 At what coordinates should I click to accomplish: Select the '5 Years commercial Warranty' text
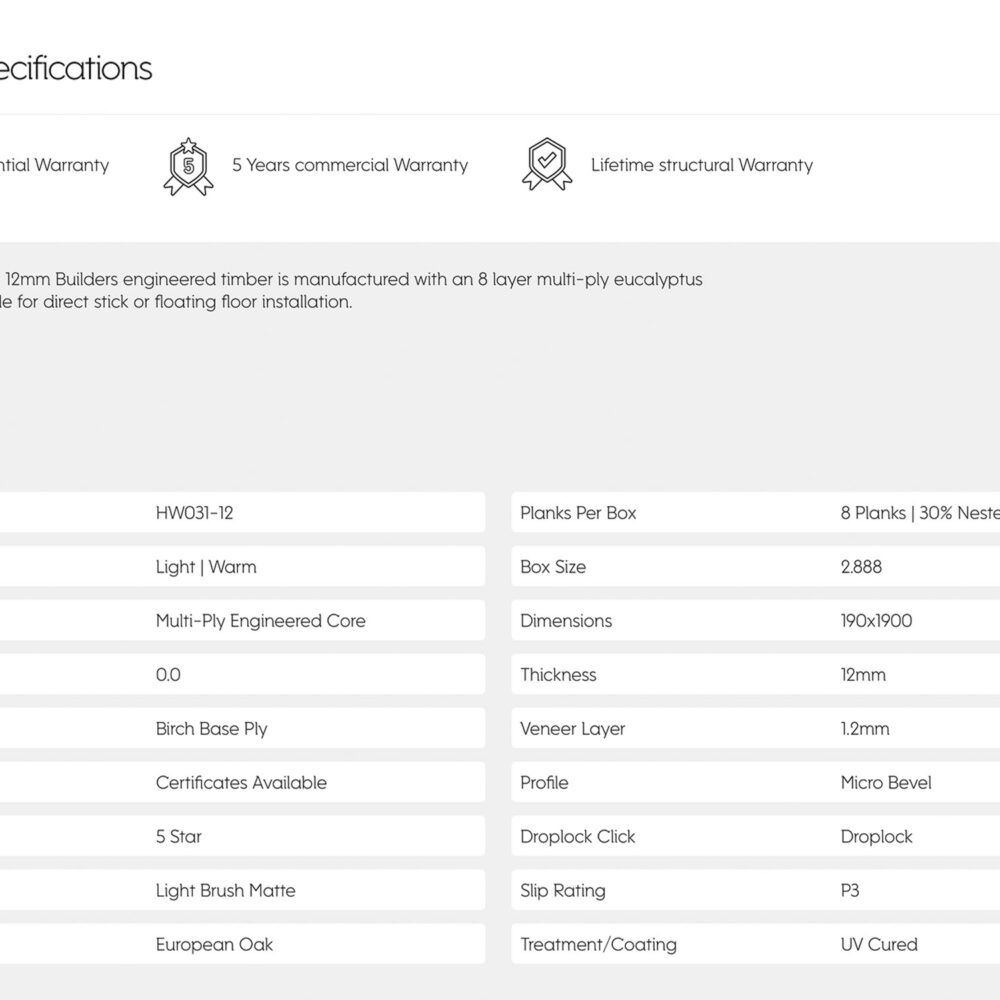(349, 165)
